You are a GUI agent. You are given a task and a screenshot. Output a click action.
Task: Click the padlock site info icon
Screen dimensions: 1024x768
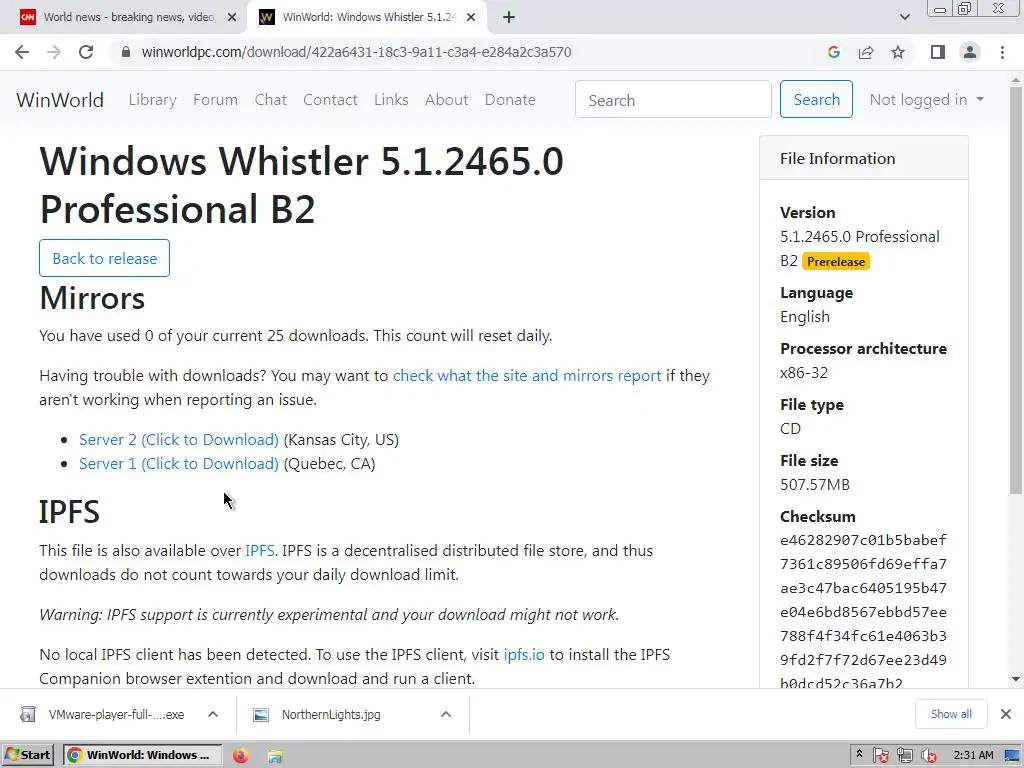point(126,52)
